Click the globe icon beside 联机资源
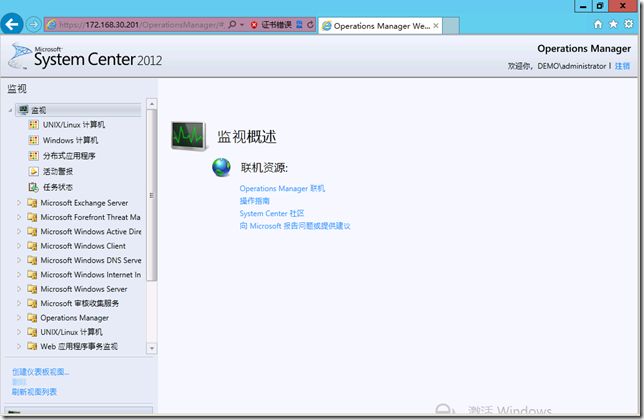This screenshot has width=644, height=420. 222,168
